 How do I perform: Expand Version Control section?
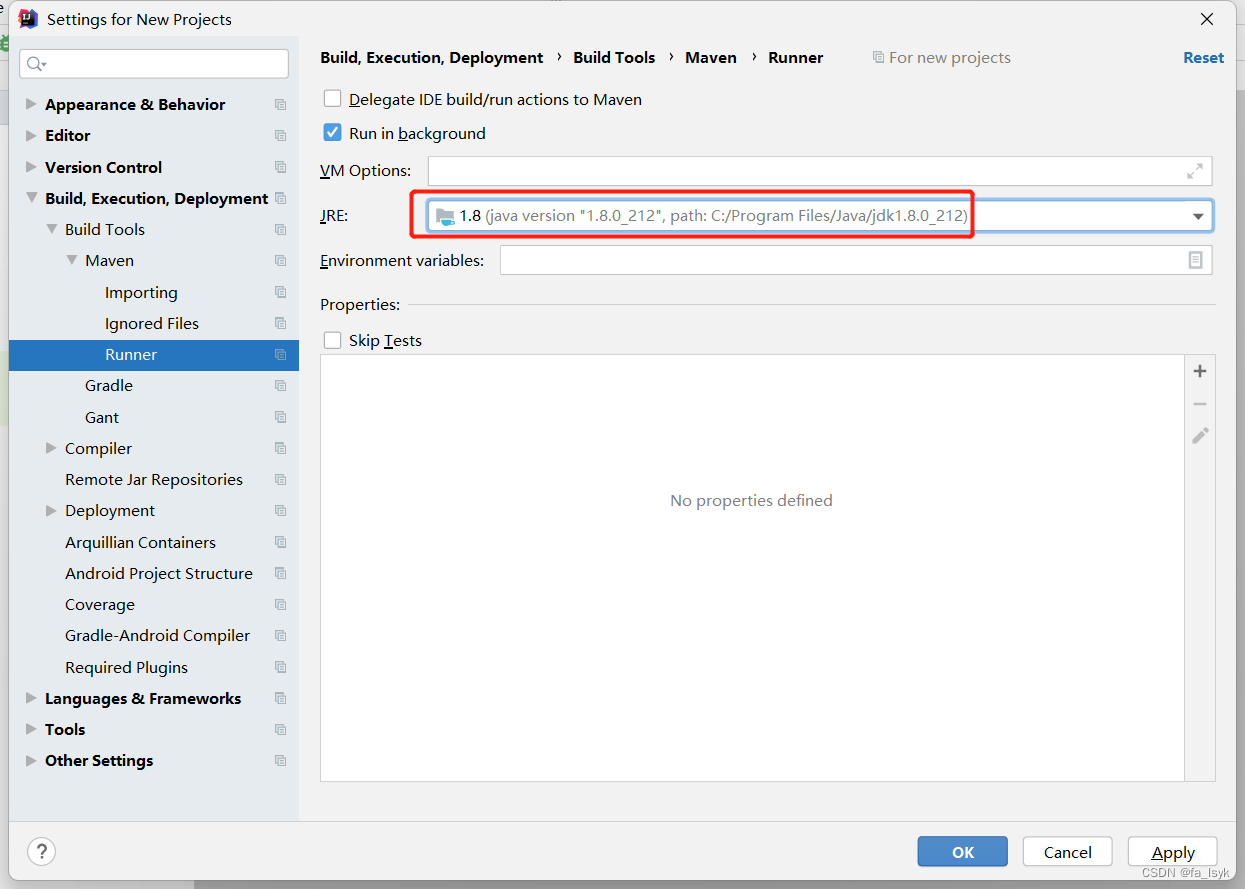[31, 167]
